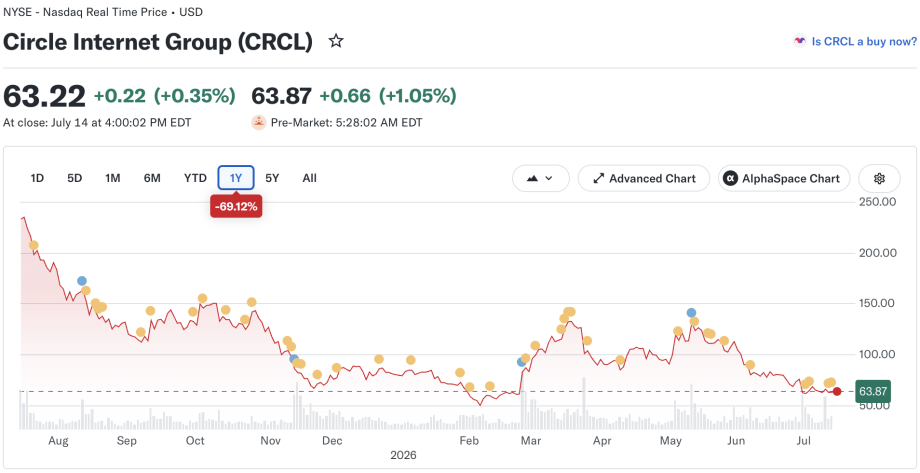Select the 5Y range
The height and width of the screenshot is (473, 920).
tap(272, 178)
